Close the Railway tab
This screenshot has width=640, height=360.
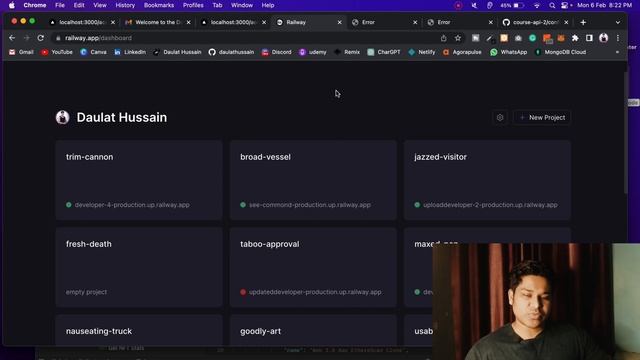pyautogui.click(x=340, y=22)
